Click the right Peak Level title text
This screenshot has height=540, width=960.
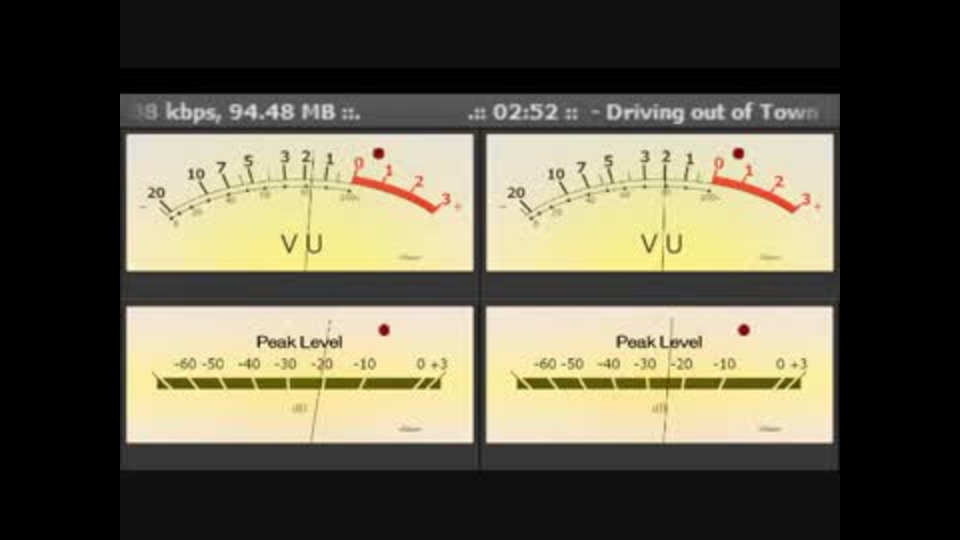[x=659, y=342]
